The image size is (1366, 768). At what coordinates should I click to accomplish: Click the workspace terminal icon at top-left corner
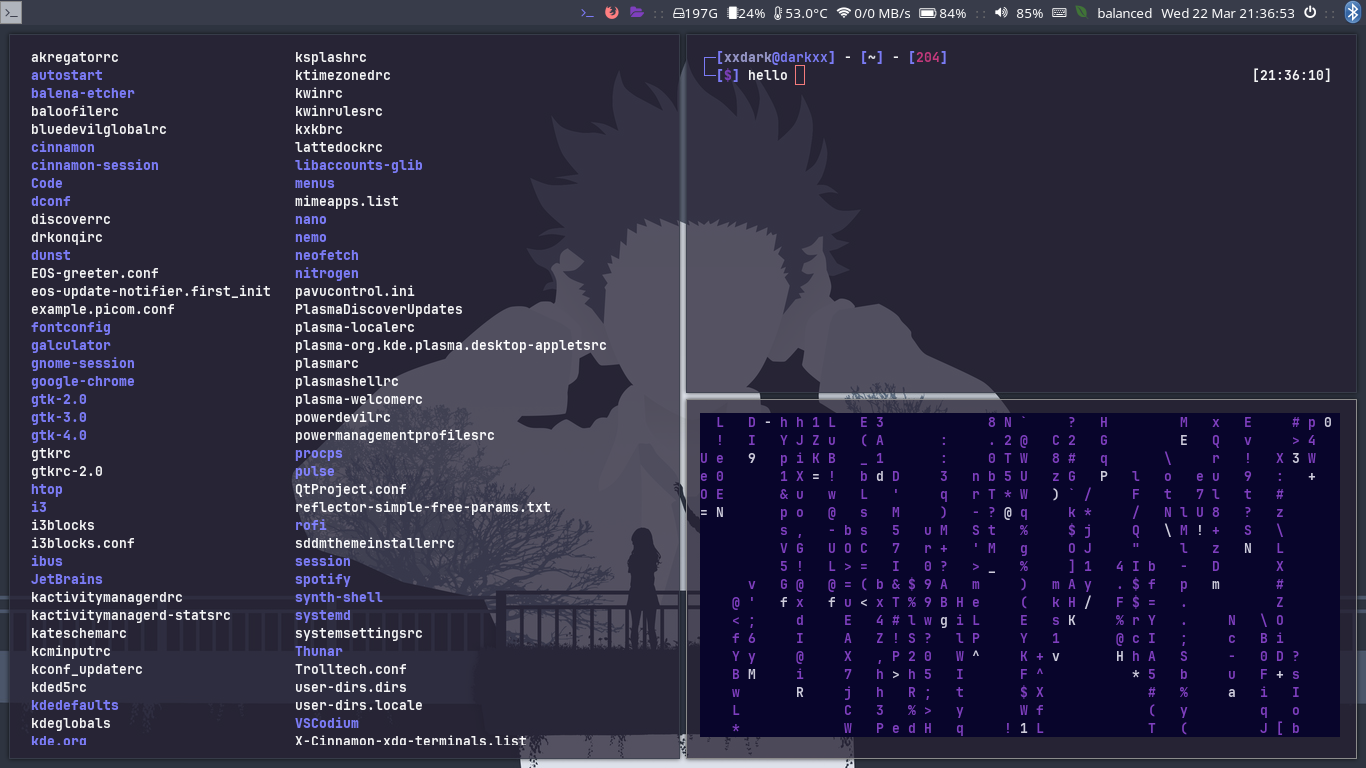pyautogui.click(x=10, y=13)
